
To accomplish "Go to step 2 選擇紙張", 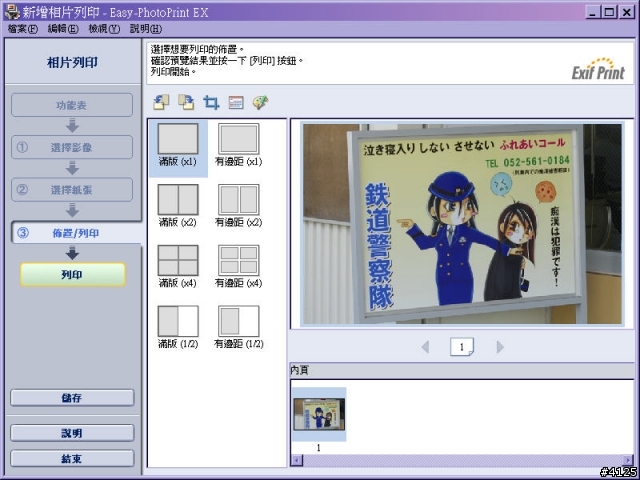I will pyautogui.click(x=72, y=190).
